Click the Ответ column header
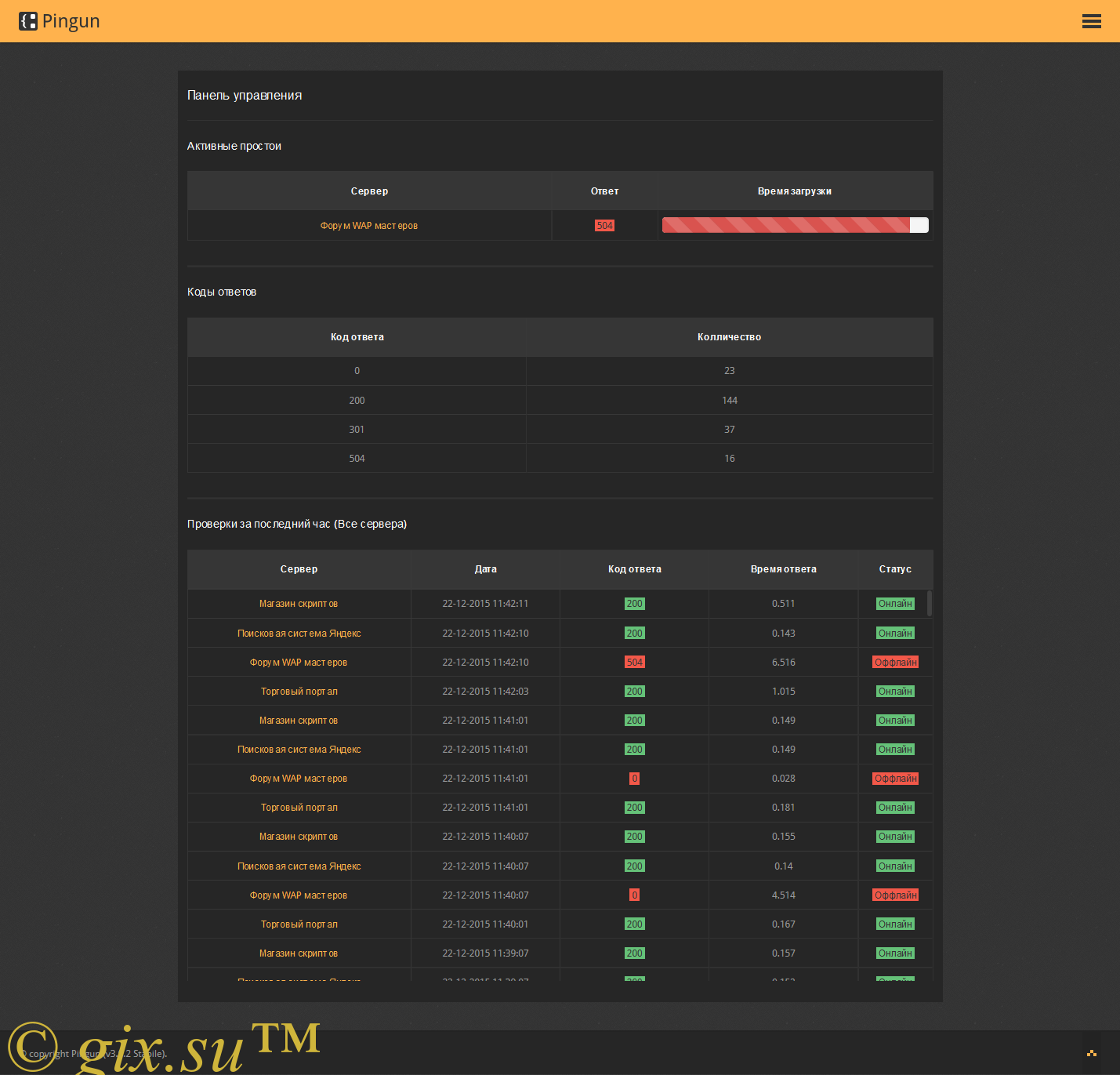The width and height of the screenshot is (1120, 1075). [x=604, y=191]
